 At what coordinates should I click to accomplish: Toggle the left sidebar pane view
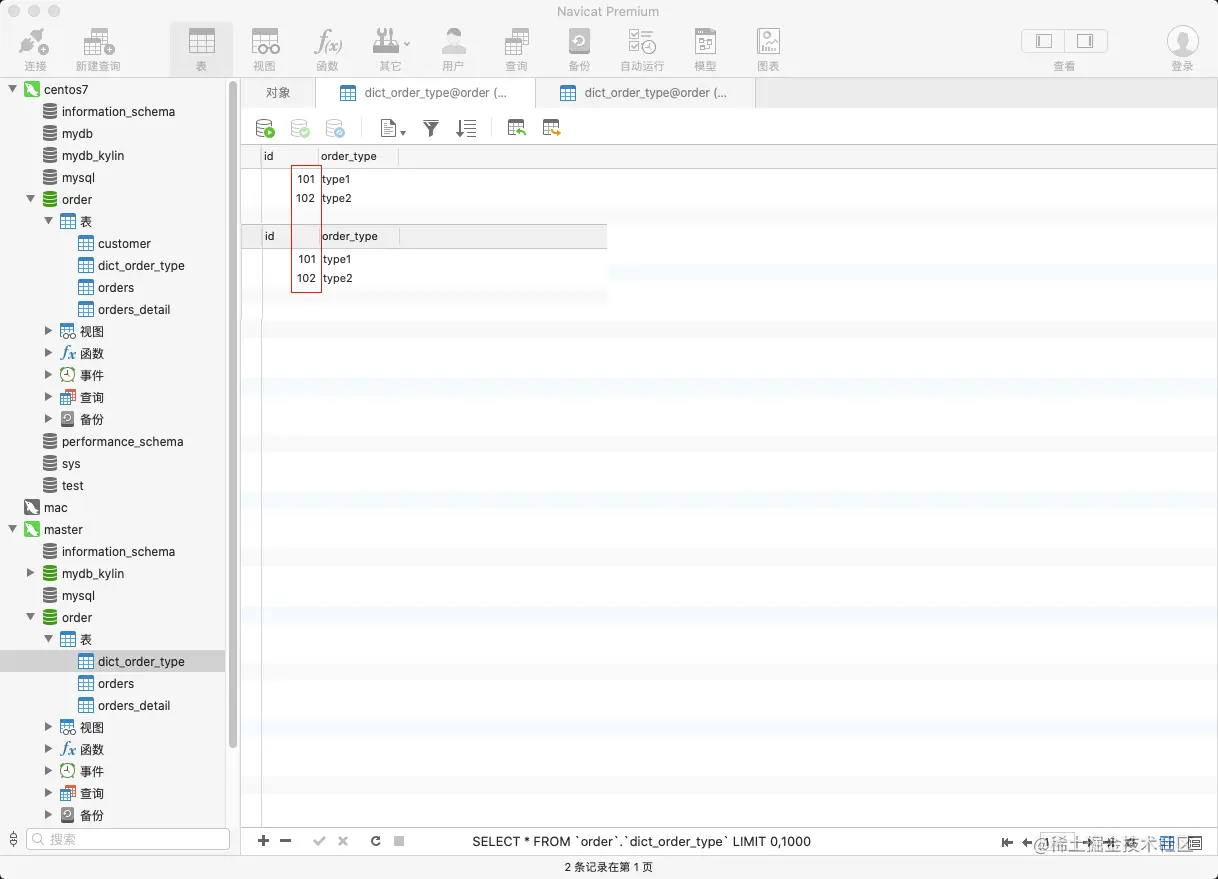(x=1043, y=41)
